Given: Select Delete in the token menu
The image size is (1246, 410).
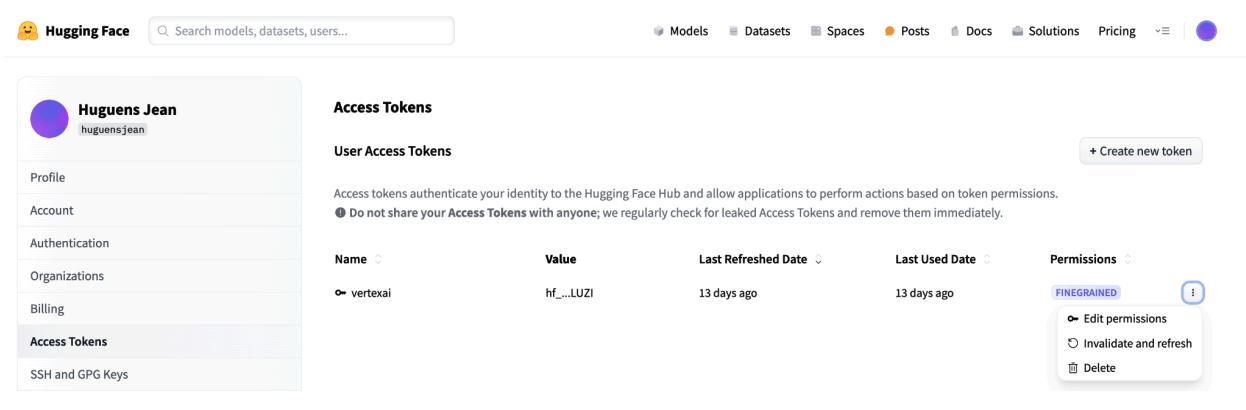Looking at the screenshot, I should (x=1099, y=368).
